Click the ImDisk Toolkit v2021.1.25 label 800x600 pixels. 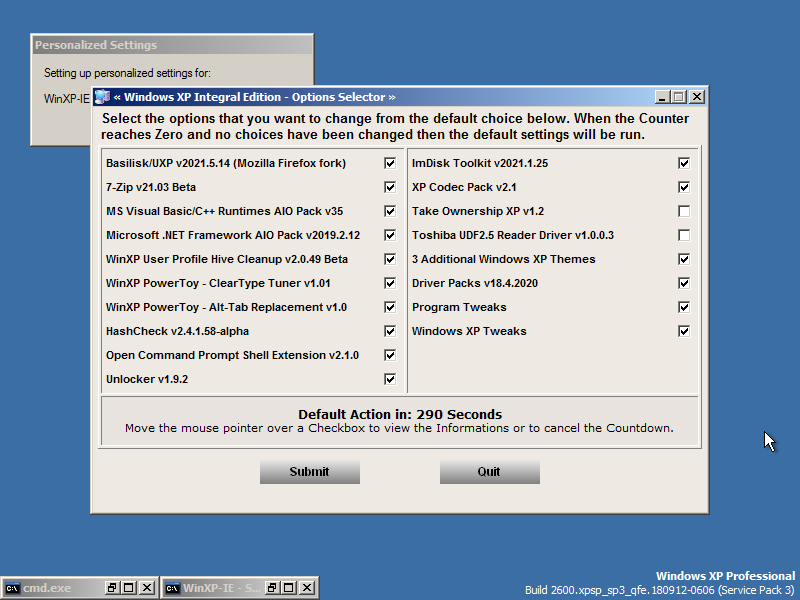480,163
